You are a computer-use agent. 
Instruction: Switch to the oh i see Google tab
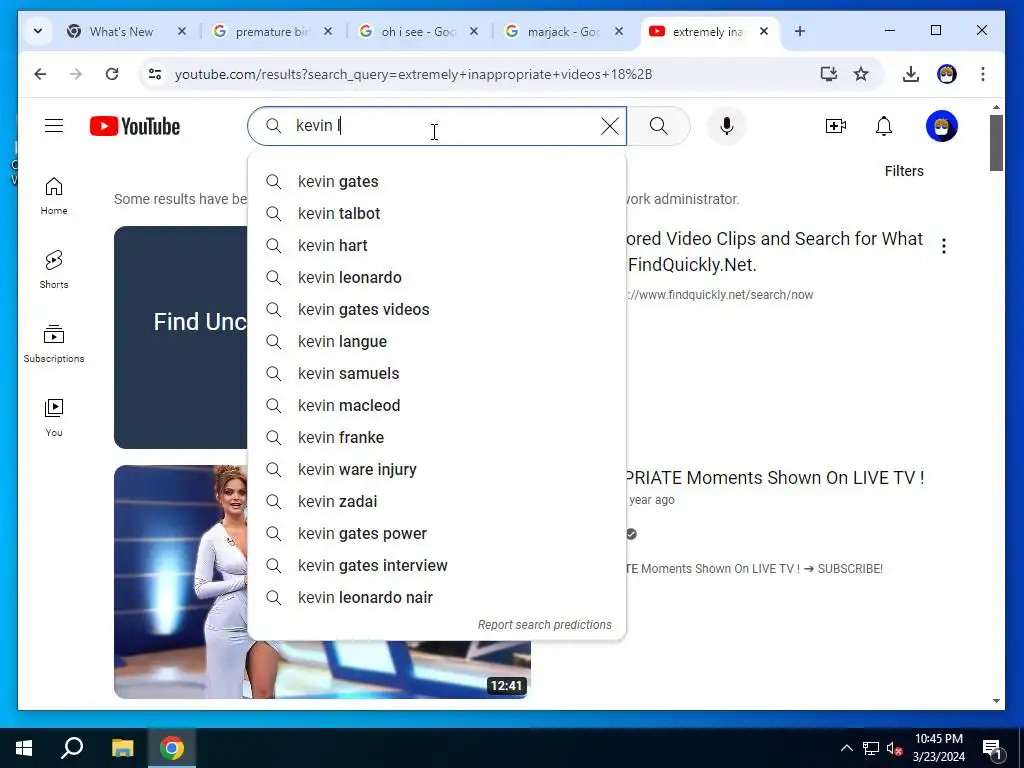click(x=419, y=31)
